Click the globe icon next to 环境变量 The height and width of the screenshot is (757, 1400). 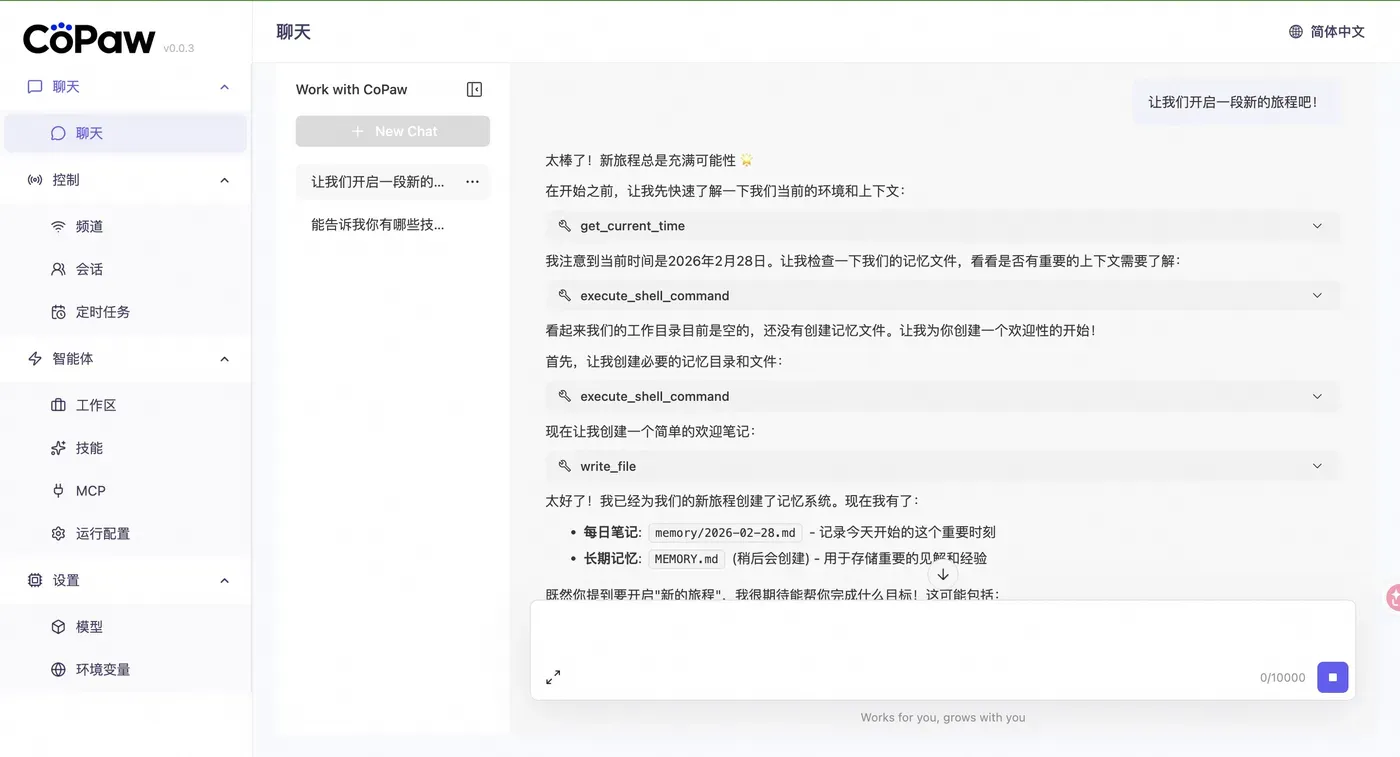pos(58,670)
